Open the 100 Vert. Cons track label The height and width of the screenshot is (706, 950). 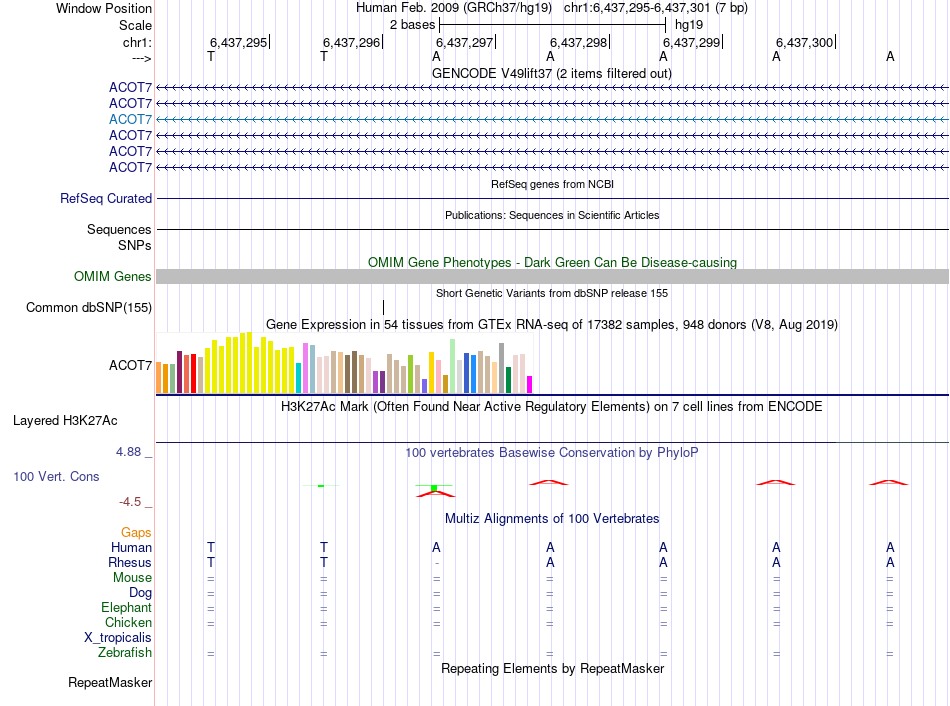point(56,476)
